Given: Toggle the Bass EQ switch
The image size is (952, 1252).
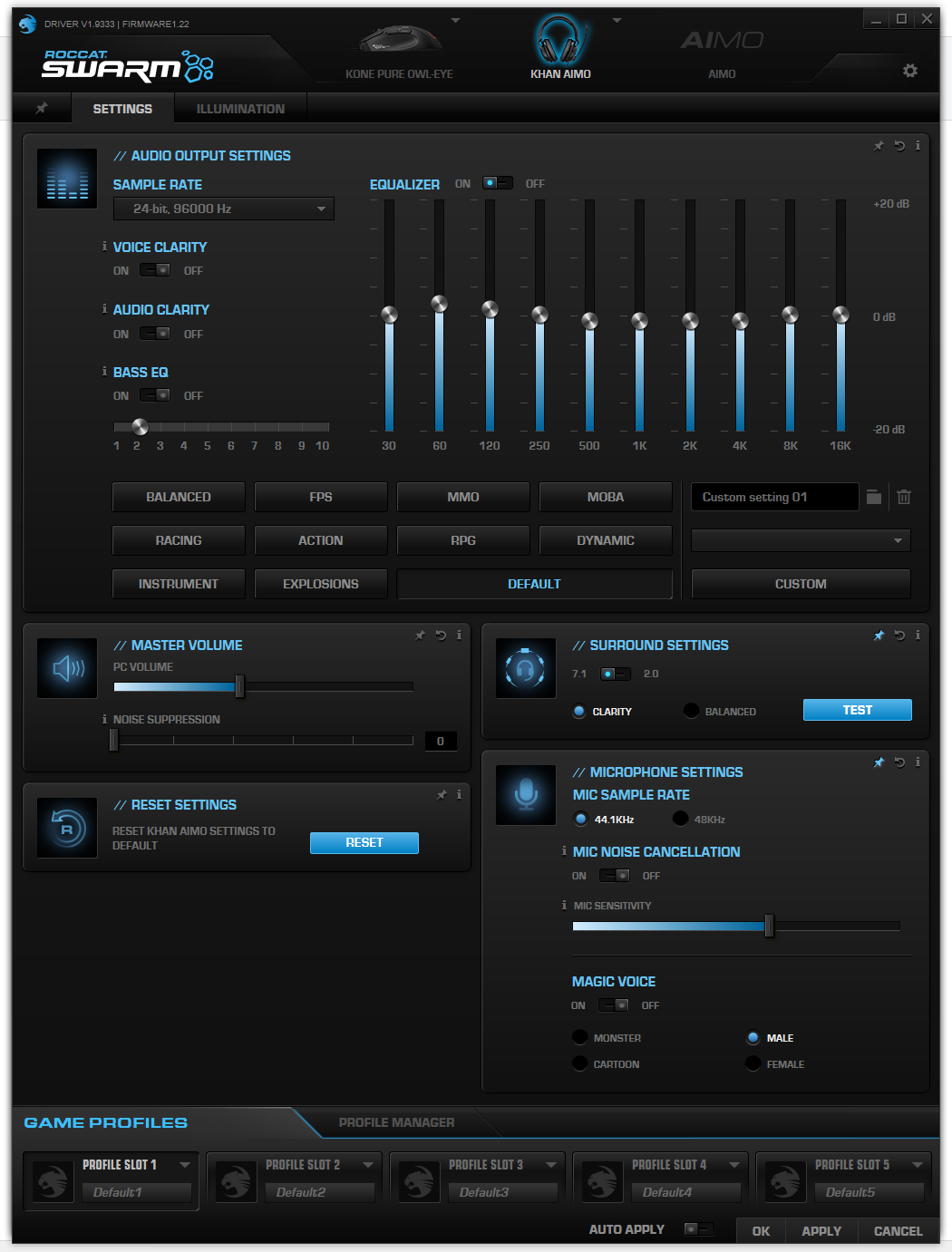Looking at the screenshot, I should click(155, 395).
